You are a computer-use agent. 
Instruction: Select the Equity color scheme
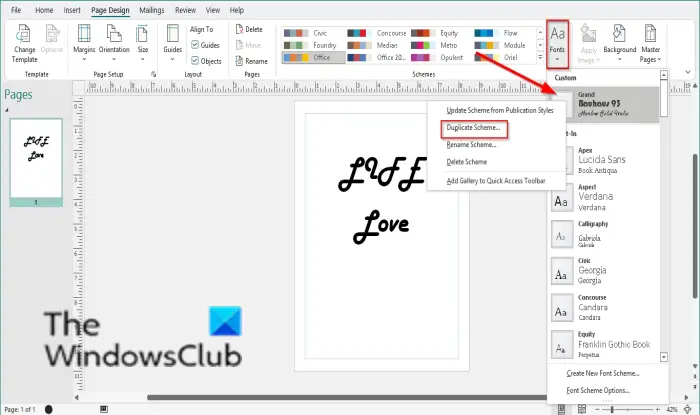(440, 33)
